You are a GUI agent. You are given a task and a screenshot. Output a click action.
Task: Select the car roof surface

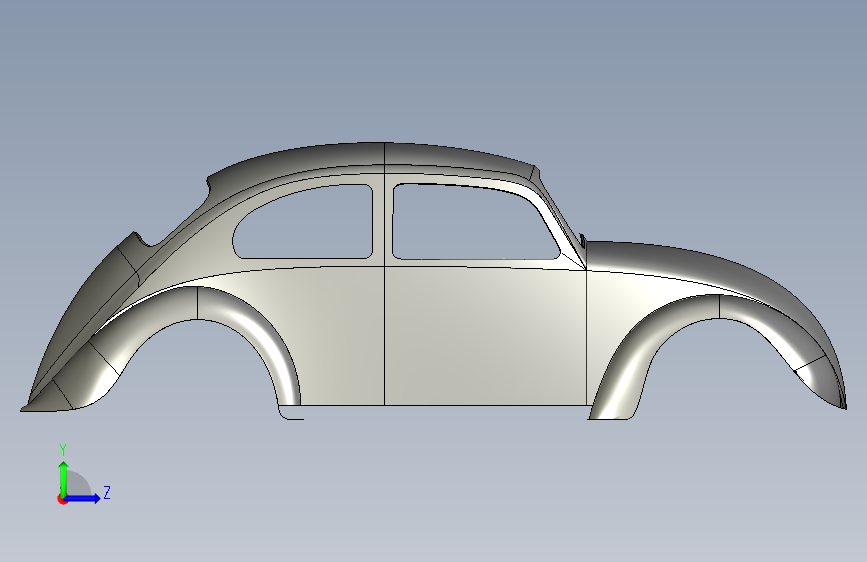click(382, 155)
